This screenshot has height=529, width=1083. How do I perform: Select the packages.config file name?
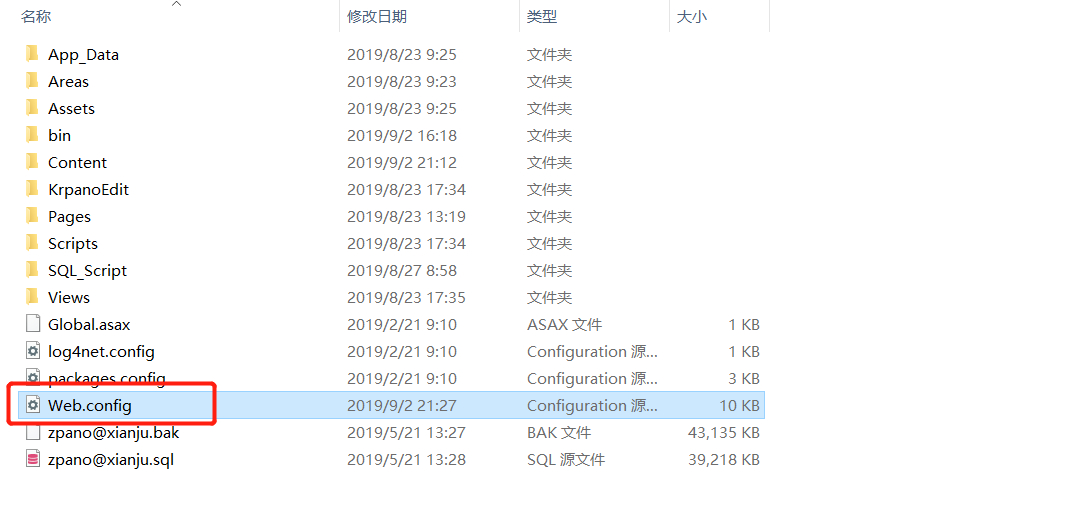click(106, 378)
